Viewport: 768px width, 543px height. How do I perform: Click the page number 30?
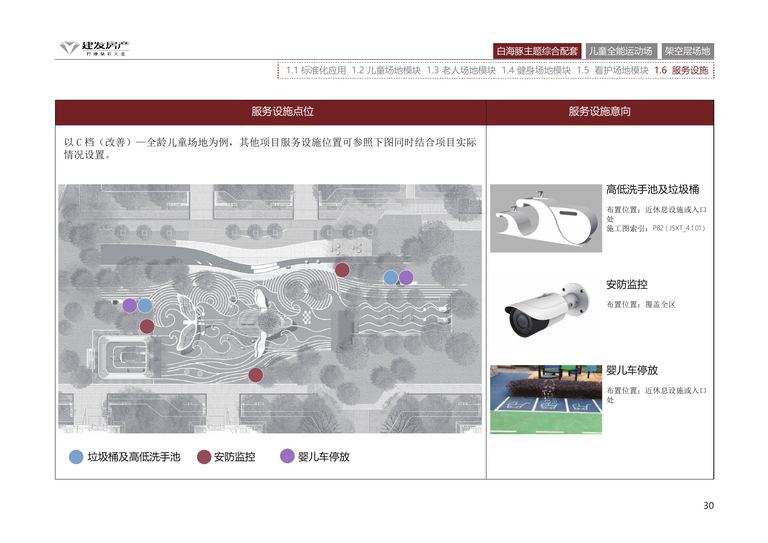(x=708, y=506)
